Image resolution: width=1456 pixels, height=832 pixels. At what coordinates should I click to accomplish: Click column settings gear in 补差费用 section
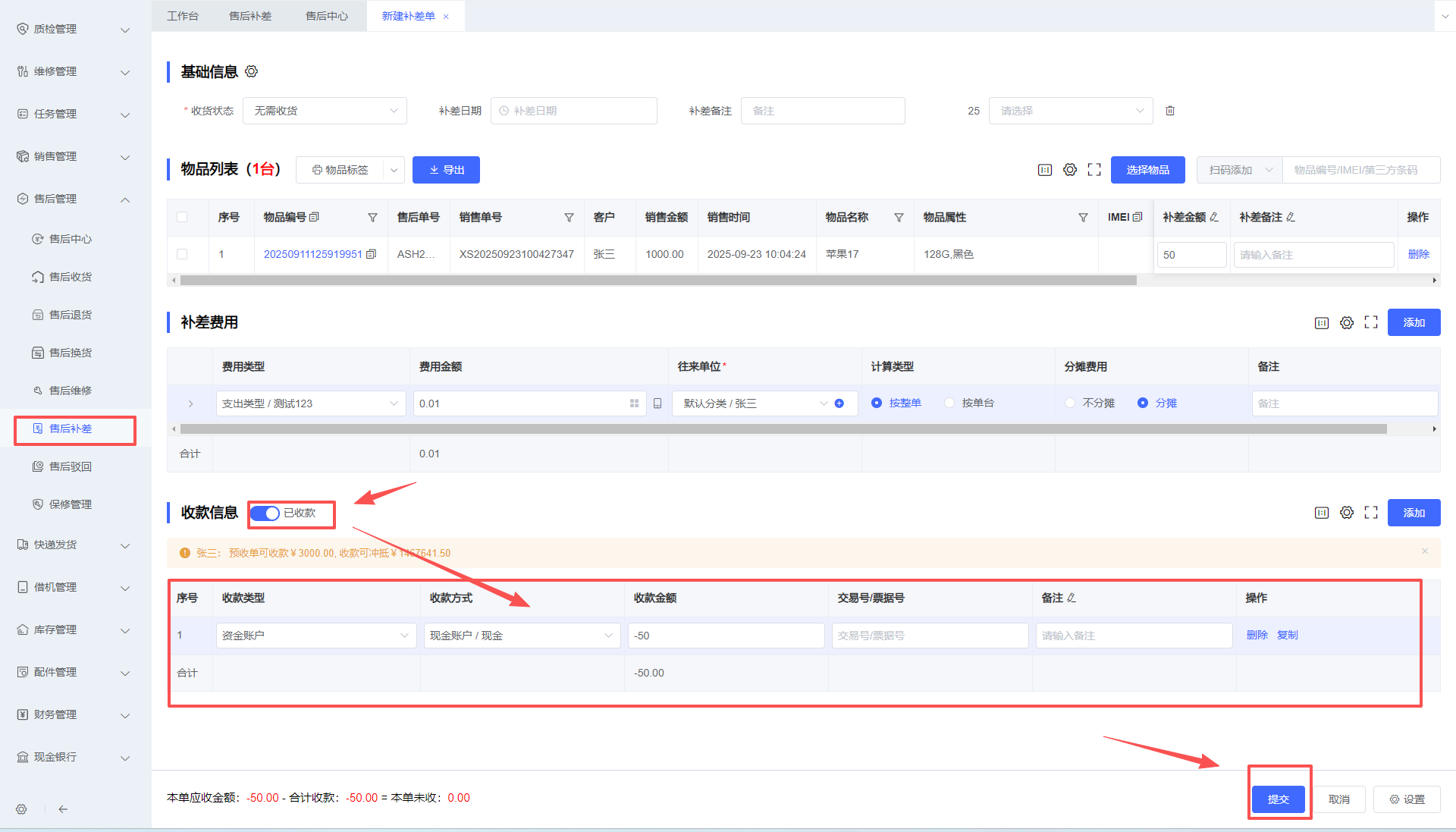(1346, 323)
